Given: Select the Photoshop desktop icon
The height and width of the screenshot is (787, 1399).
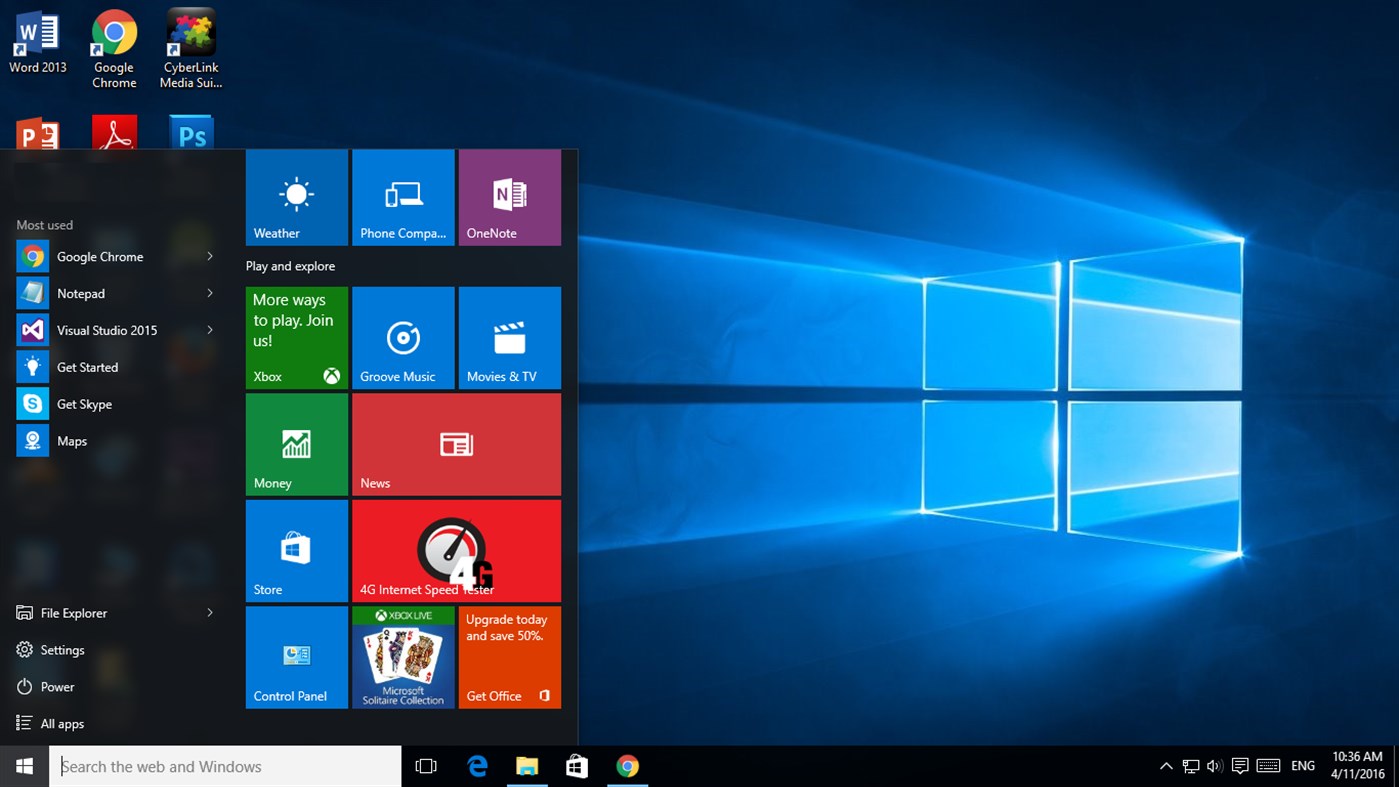Looking at the screenshot, I should [x=191, y=133].
